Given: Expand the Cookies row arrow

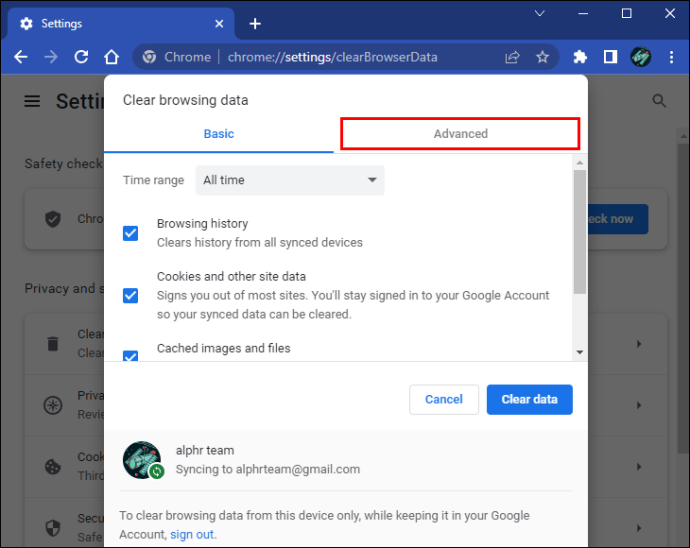Looking at the screenshot, I should (x=639, y=466).
